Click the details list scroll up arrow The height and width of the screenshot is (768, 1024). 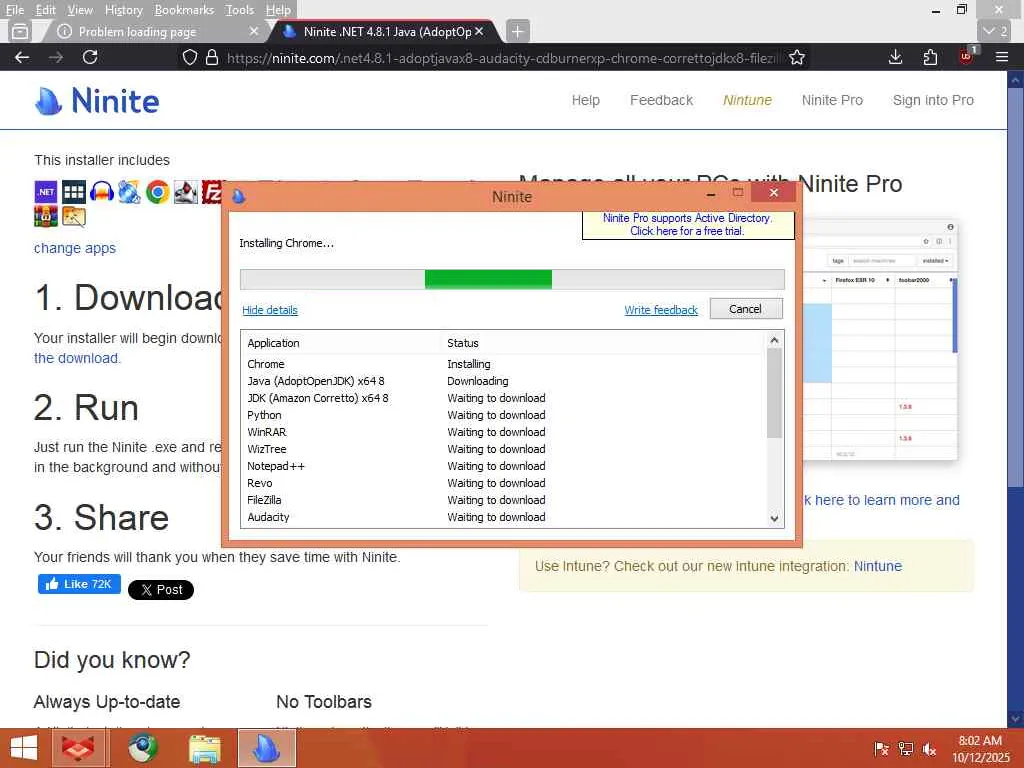click(x=775, y=340)
